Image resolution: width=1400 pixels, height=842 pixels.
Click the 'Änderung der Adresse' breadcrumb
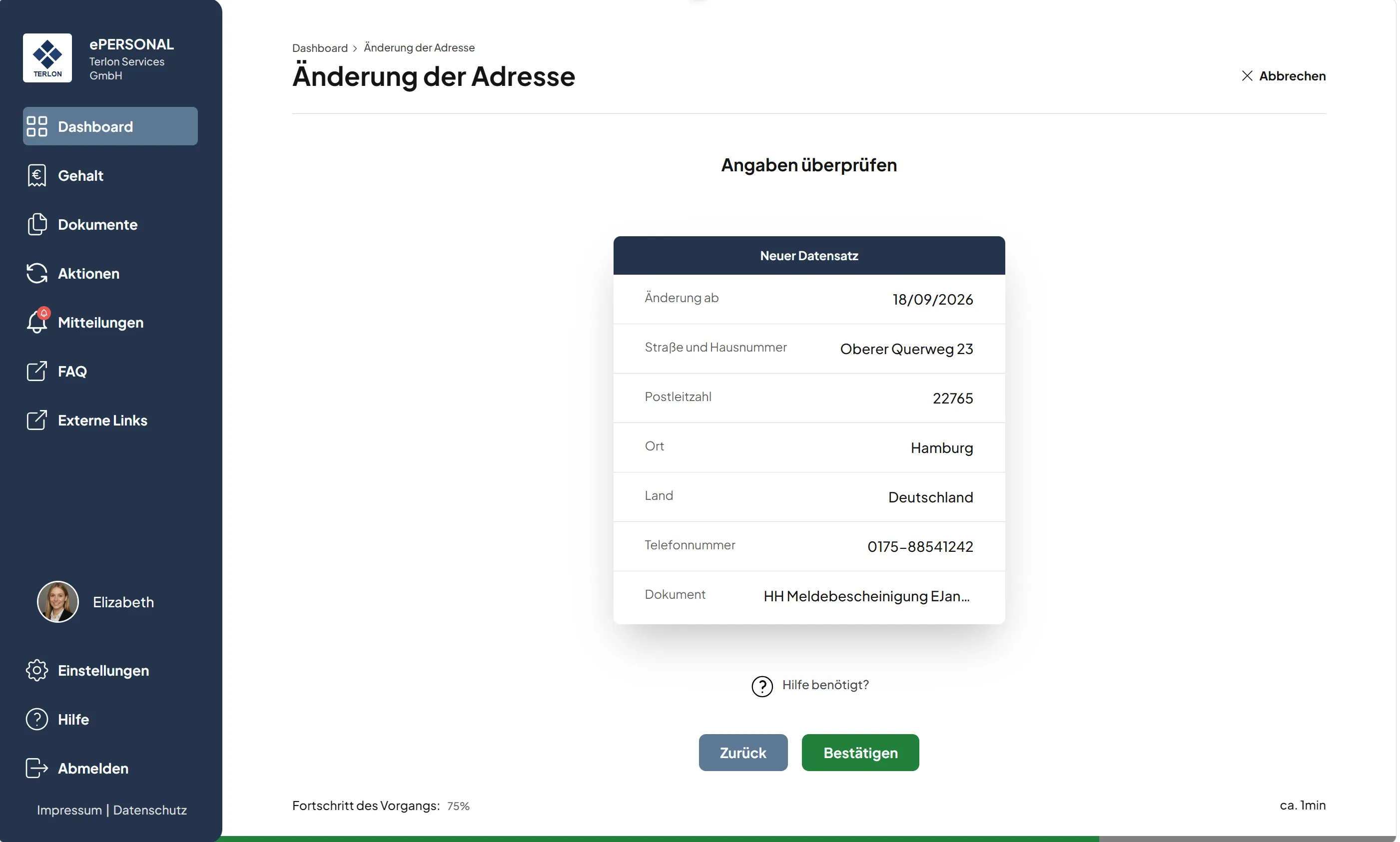click(419, 47)
